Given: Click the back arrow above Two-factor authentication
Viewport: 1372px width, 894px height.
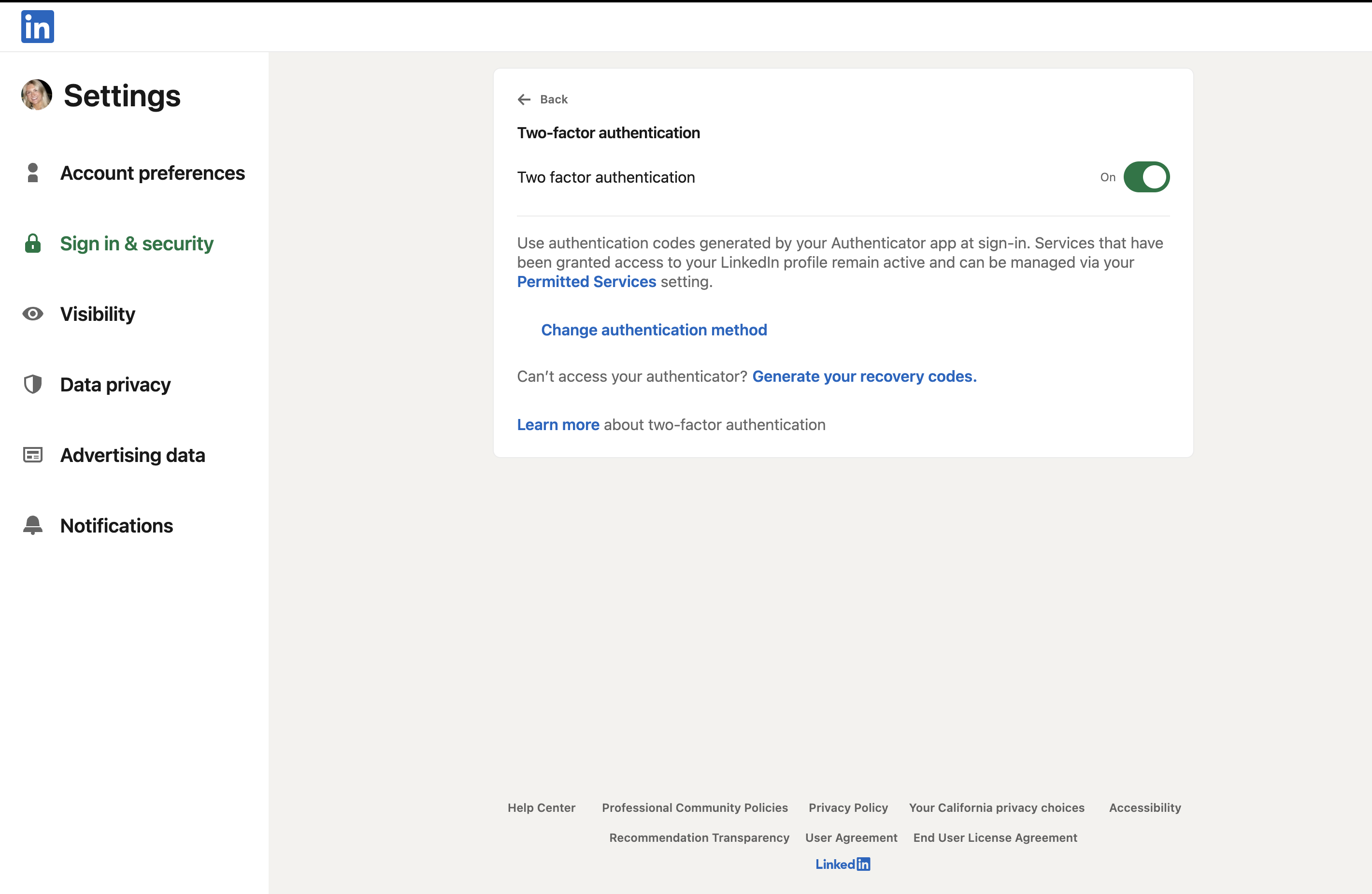Looking at the screenshot, I should [524, 99].
